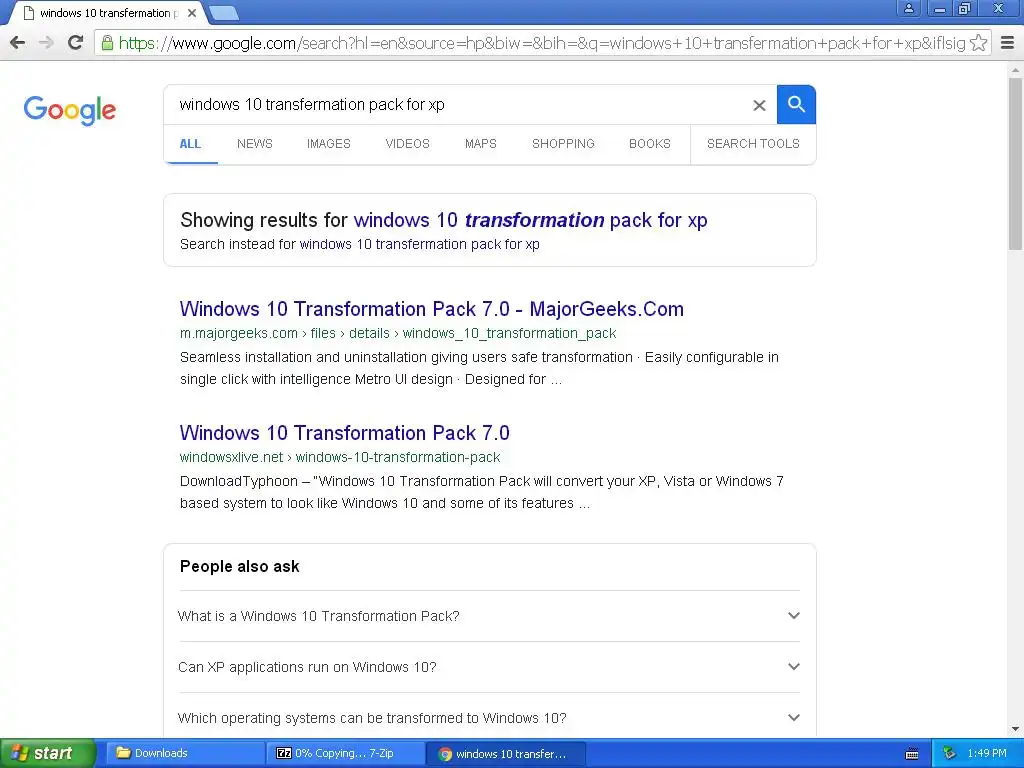Open SEARCH TOOLS options

click(x=753, y=144)
